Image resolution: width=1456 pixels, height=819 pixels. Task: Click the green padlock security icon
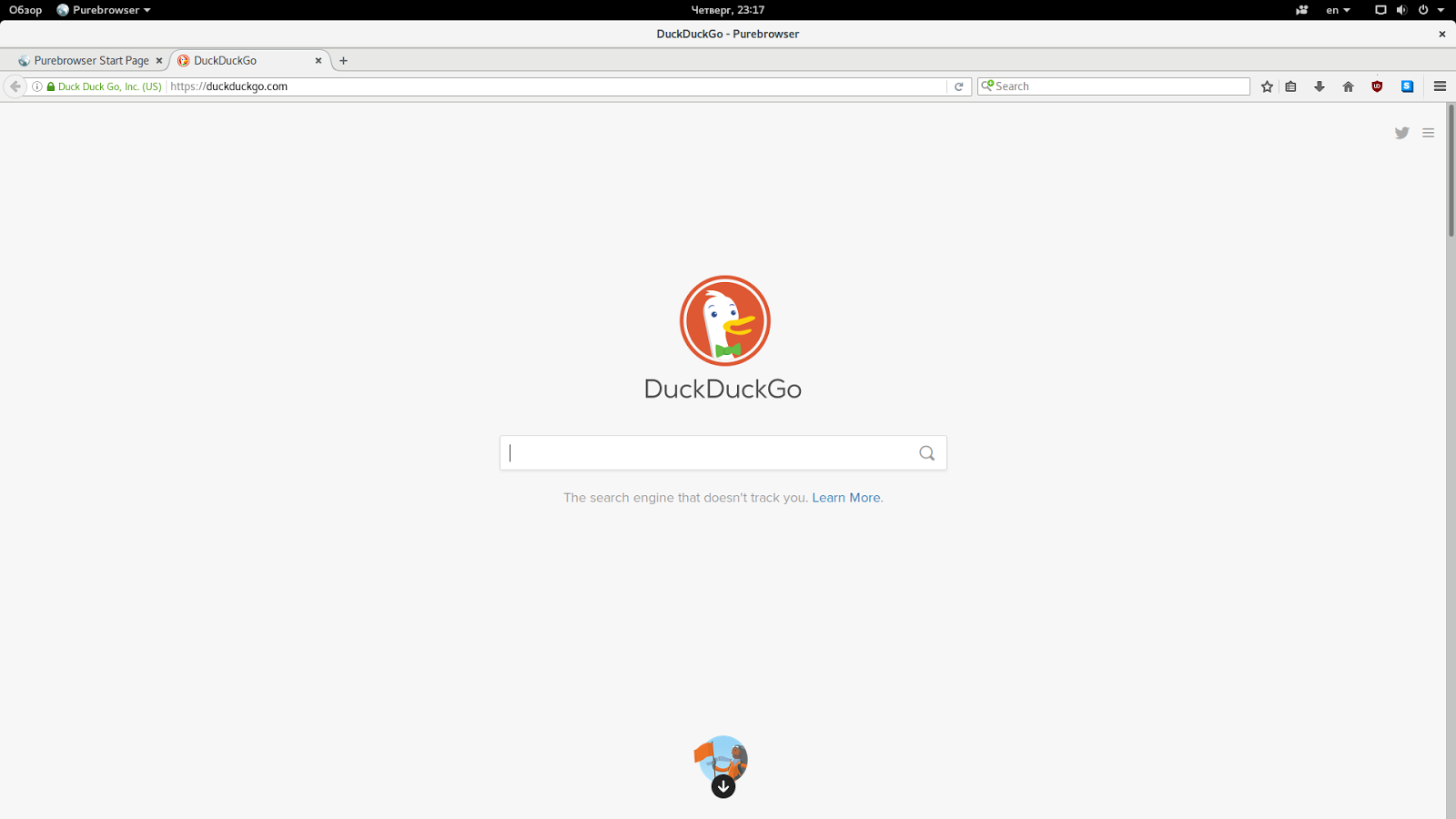51,86
